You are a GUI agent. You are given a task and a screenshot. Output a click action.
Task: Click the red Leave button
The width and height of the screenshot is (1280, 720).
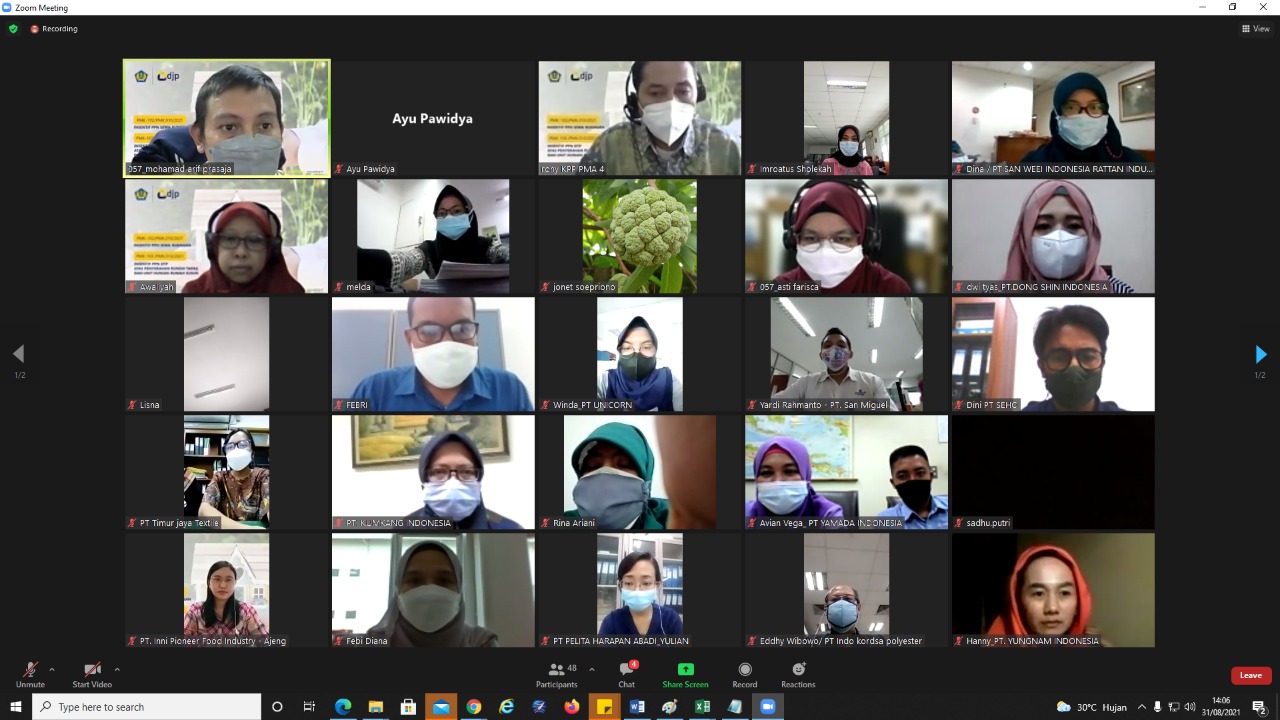pyautogui.click(x=1250, y=675)
